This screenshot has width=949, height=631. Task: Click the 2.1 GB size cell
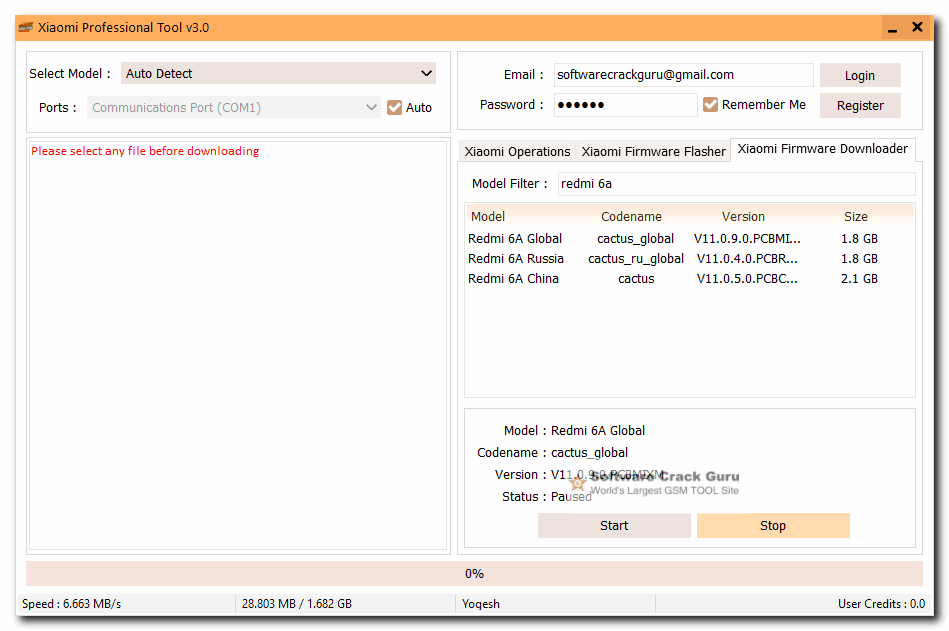coord(859,279)
